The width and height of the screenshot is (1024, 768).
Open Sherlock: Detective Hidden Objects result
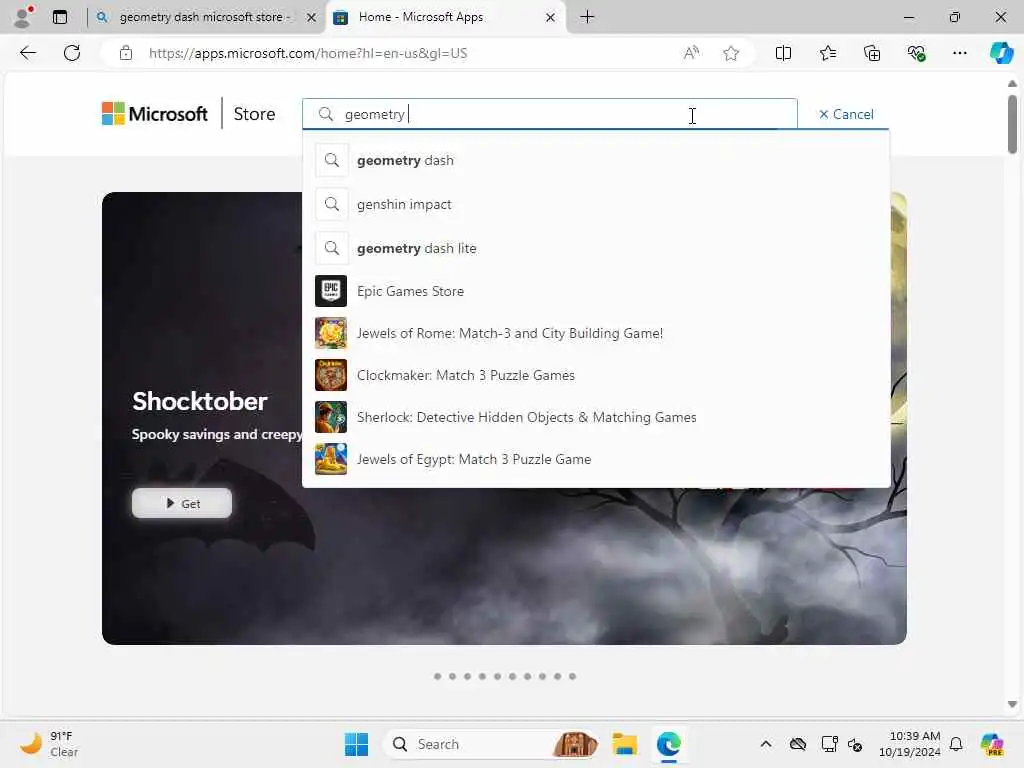point(596,417)
